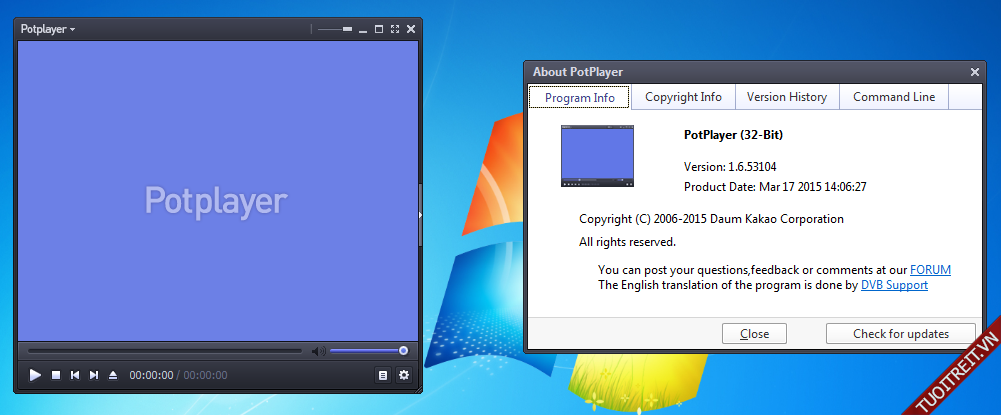This screenshot has width=1001, height=415.
Task: Open the Version History tab
Action: [787, 97]
